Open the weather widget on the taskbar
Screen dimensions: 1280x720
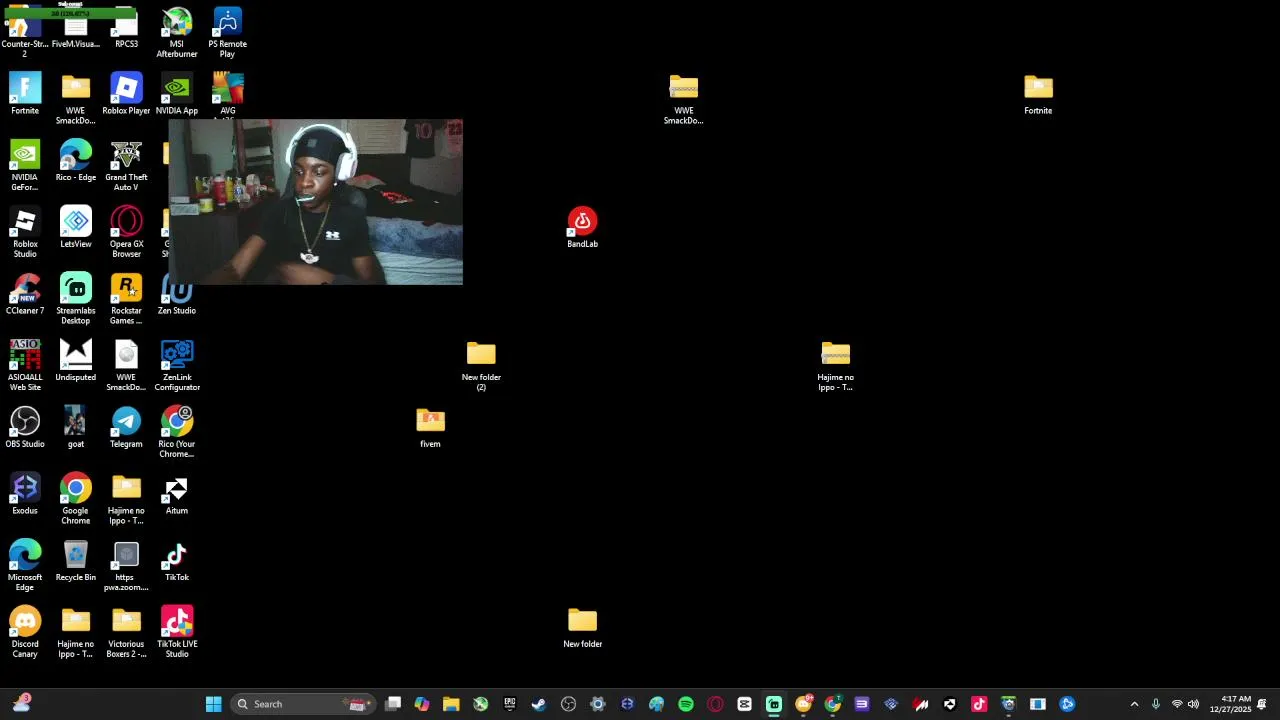pos(21,703)
